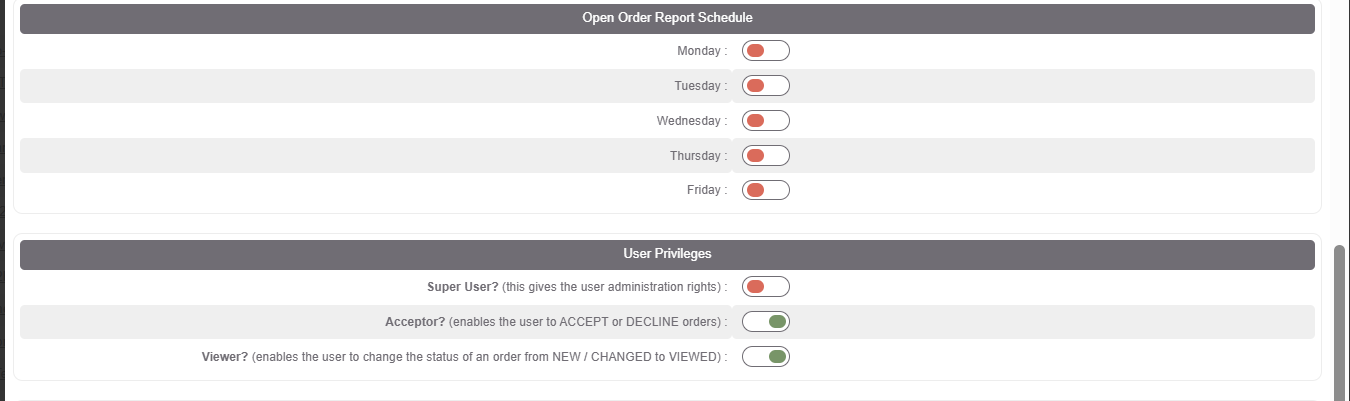Click the "Wednesday :" text label
Screen dimensions: 1350x401
click(692, 121)
